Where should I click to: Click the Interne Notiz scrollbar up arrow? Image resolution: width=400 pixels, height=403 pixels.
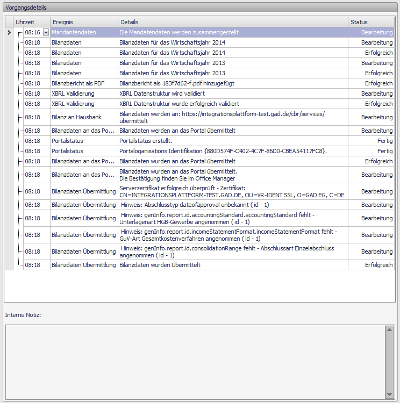(389, 329)
